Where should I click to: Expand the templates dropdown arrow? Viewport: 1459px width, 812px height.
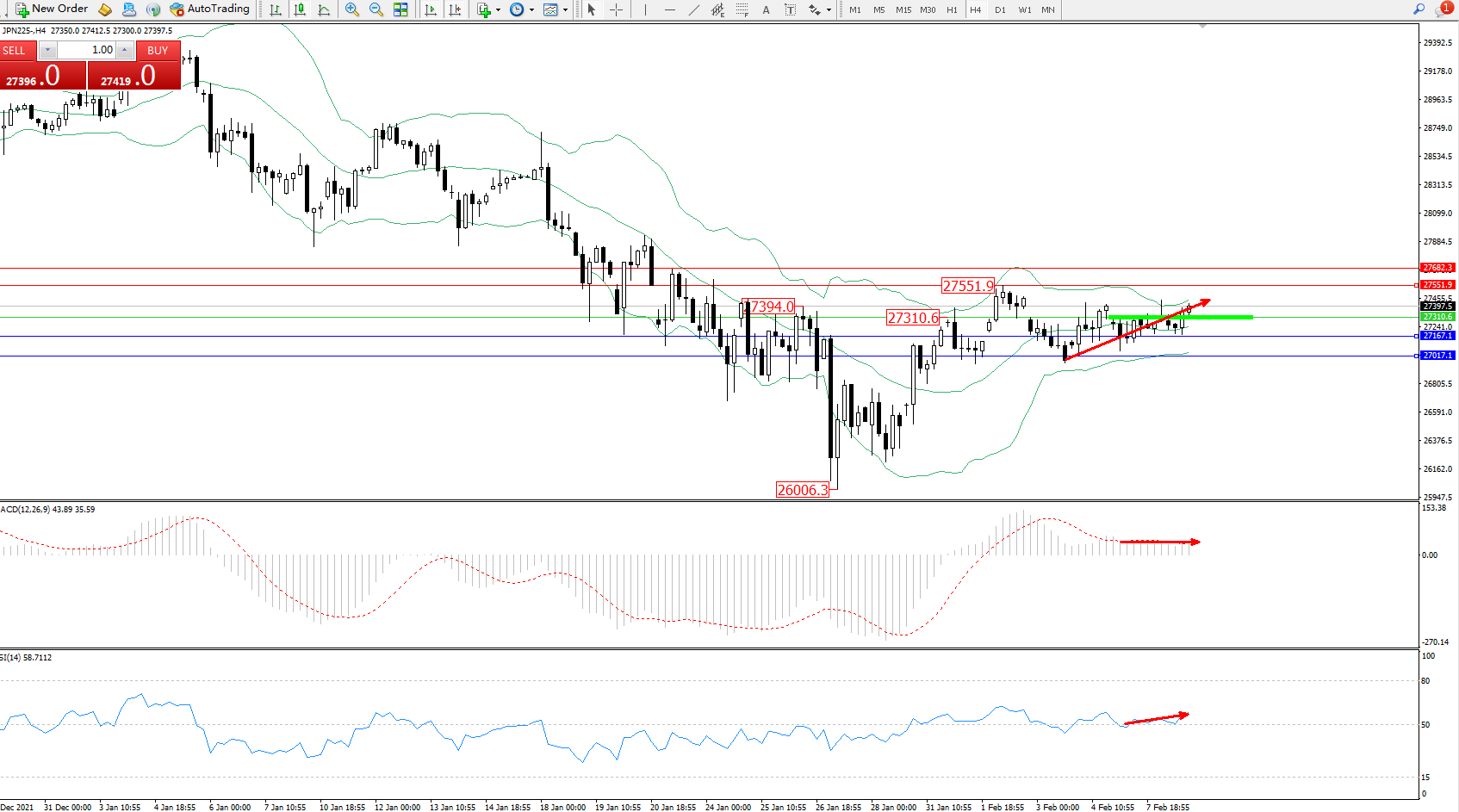click(565, 10)
